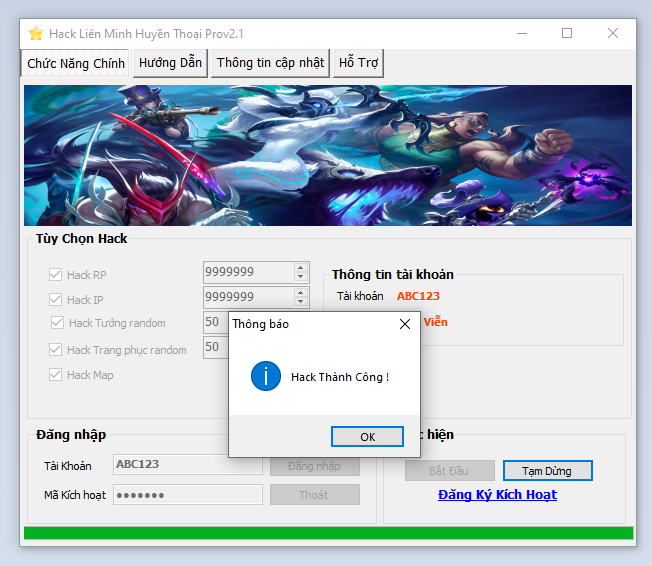
Task: Increase the Hack IP value with up arrow
Action: 301,292
